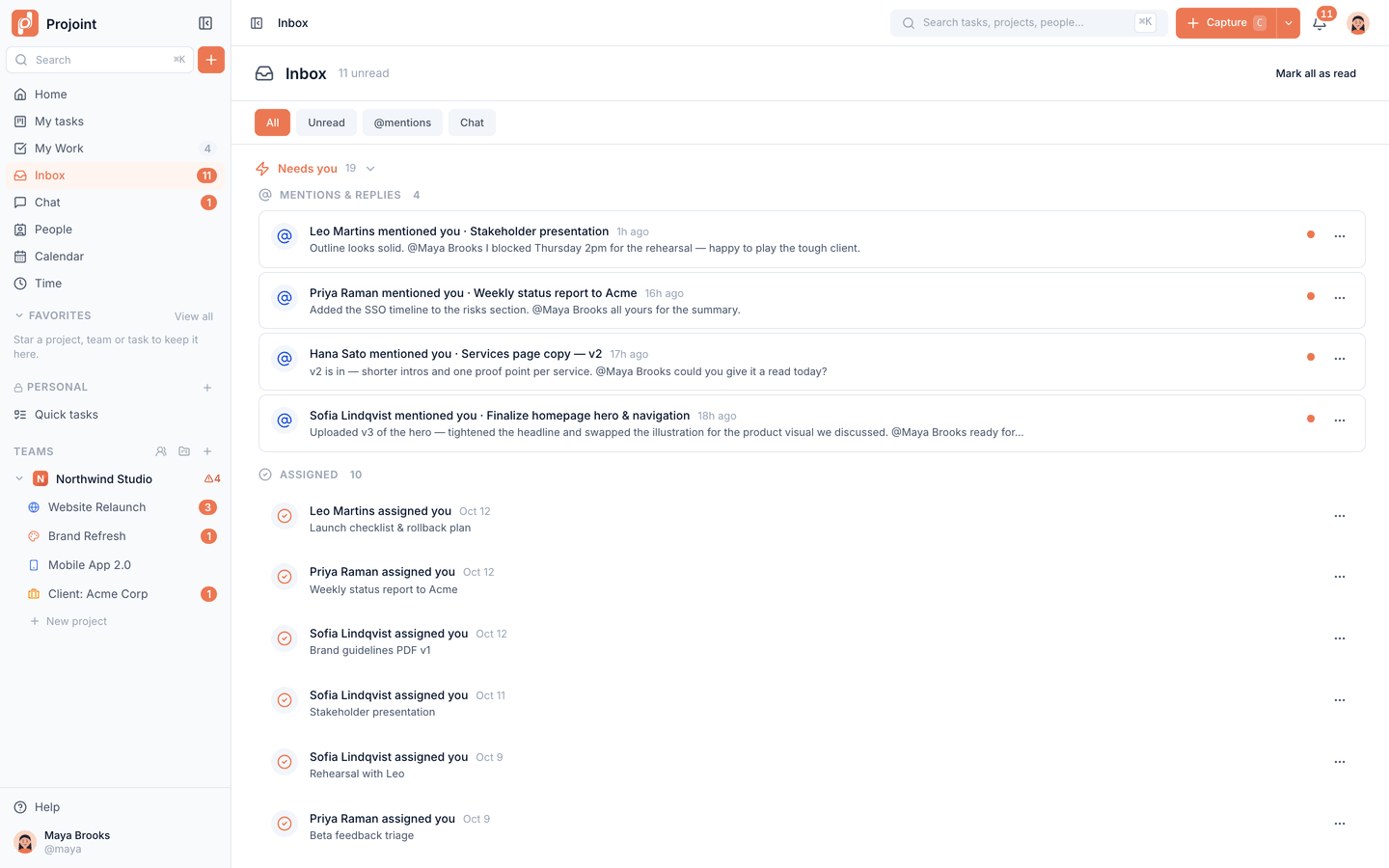Collapse the Needs you section

(370, 169)
